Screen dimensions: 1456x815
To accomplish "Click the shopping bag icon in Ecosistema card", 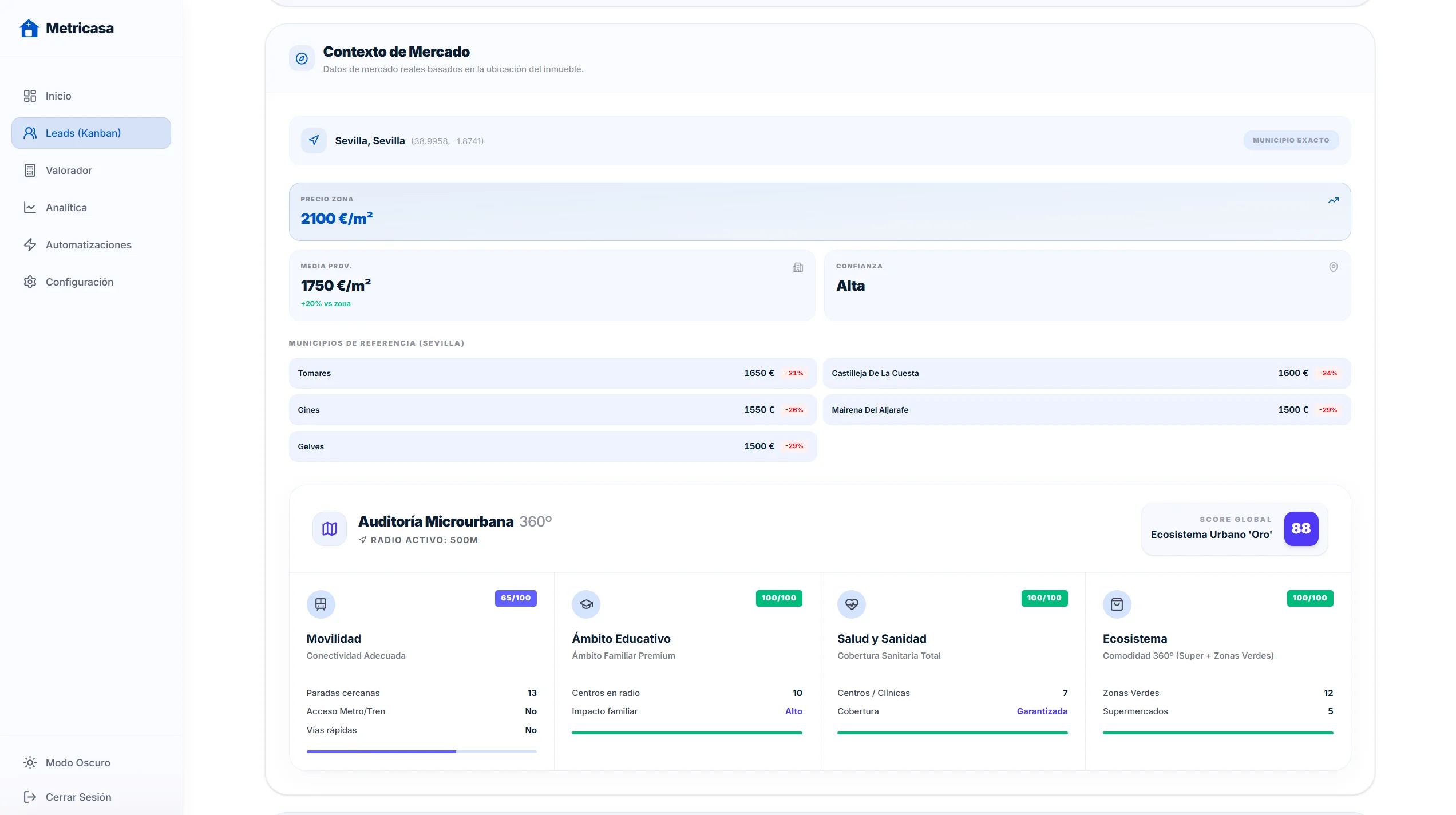I will (1117, 604).
